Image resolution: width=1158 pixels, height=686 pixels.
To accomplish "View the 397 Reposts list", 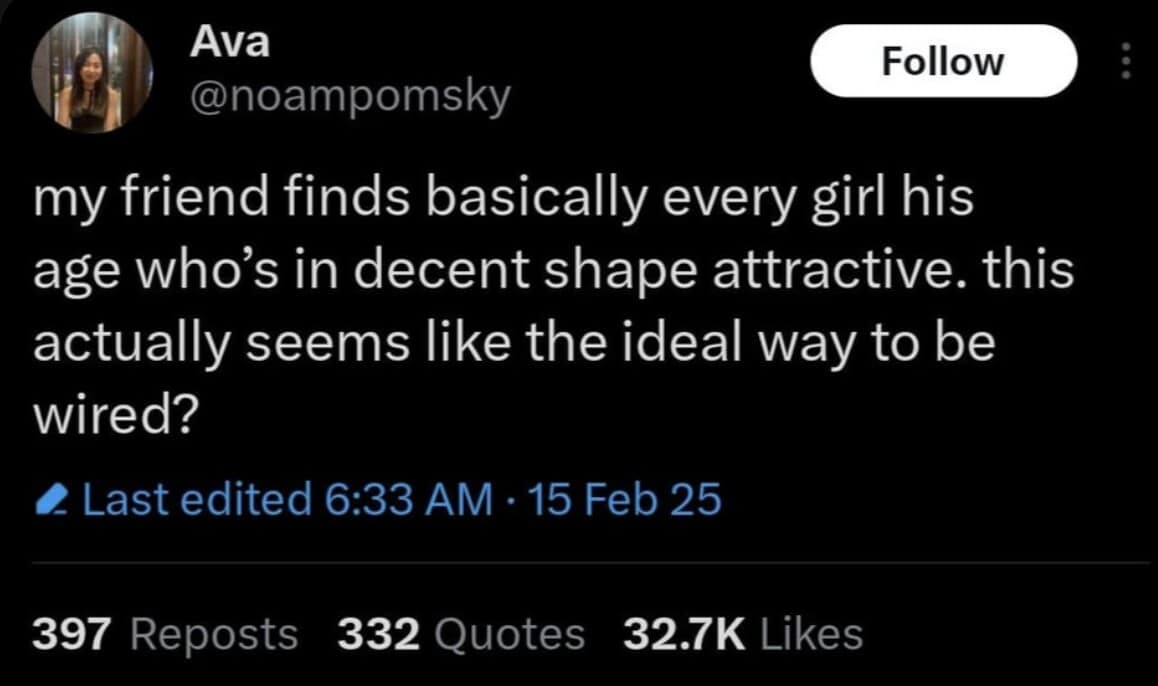I will tap(165, 632).
